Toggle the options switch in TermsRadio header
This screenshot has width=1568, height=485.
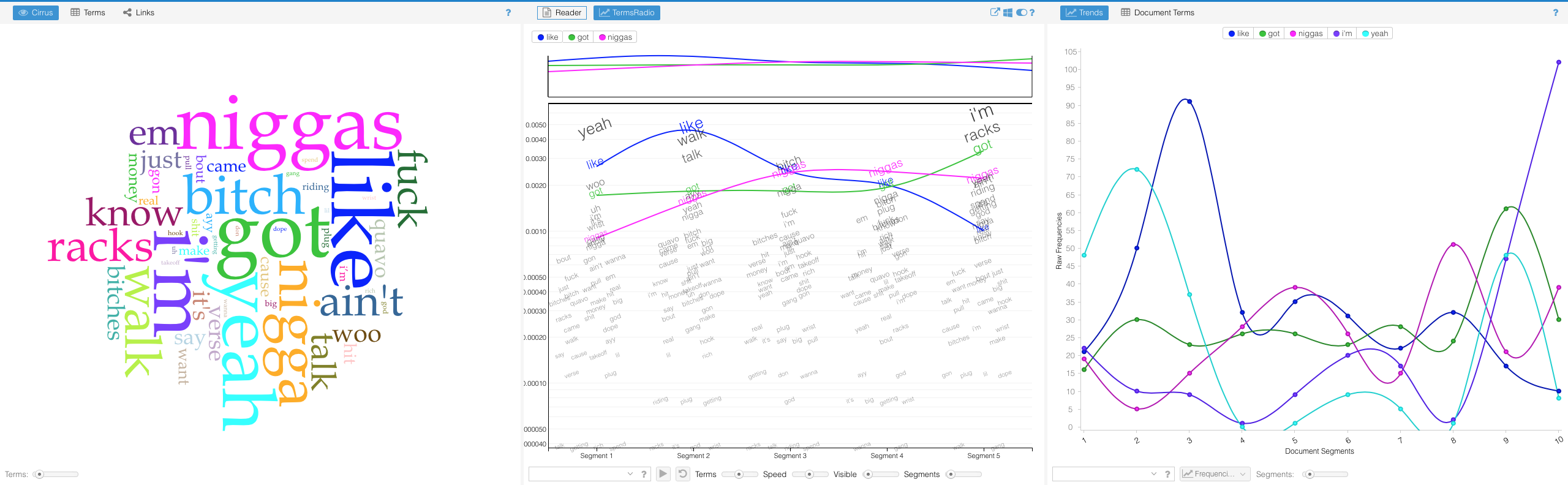click(1021, 12)
